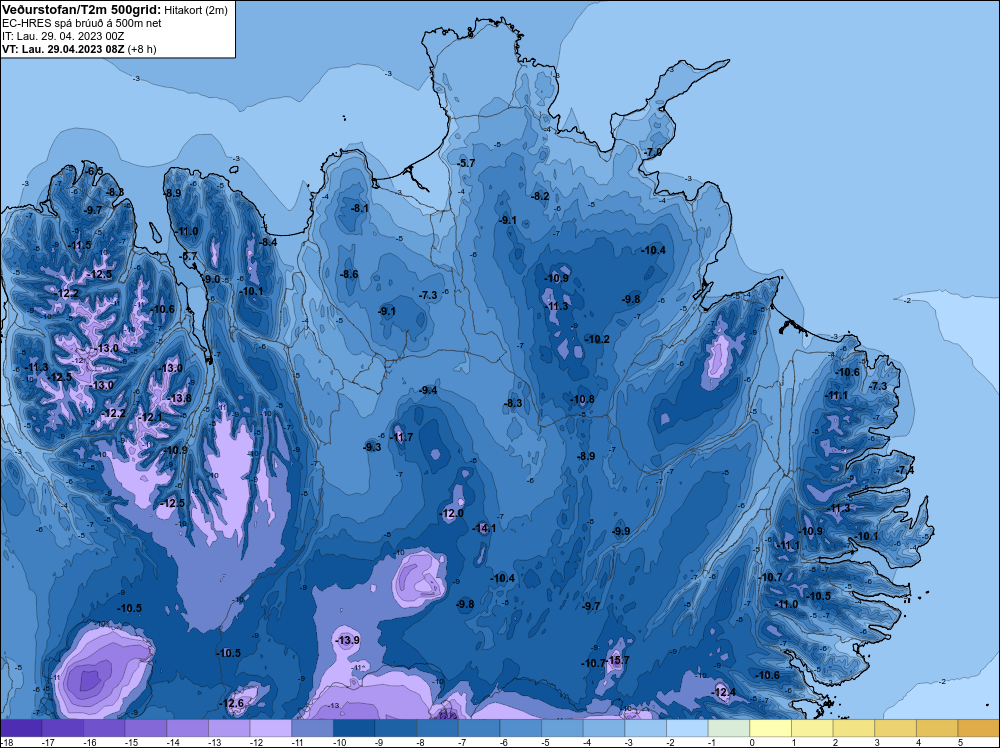
Task: Click the legend swatch between -15 and -14
Action: tap(146, 728)
